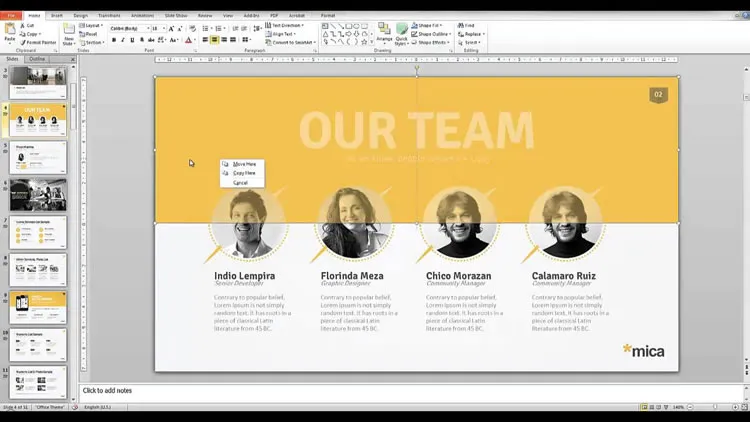Click the Replace command
Image resolution: width=750 pixels, height=422 pixels.
pos(471,34)
